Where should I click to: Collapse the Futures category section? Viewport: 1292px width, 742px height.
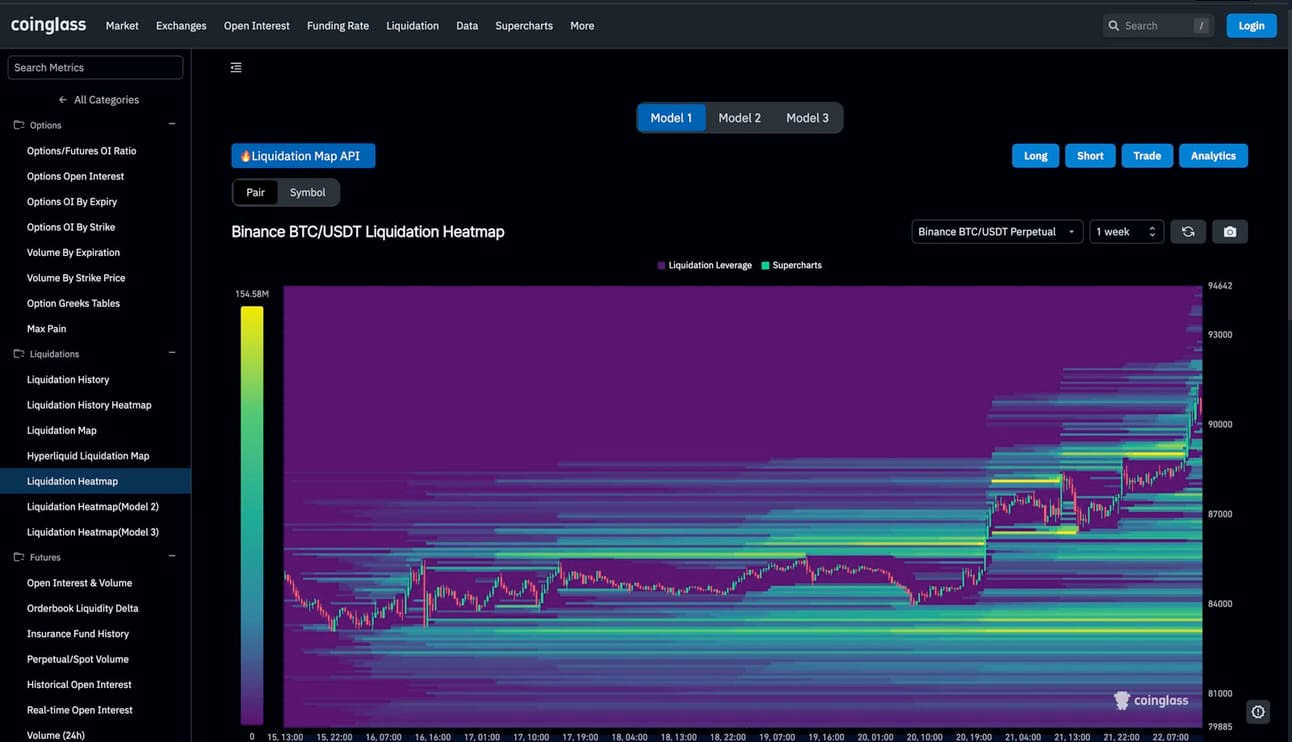click(172, 557)
